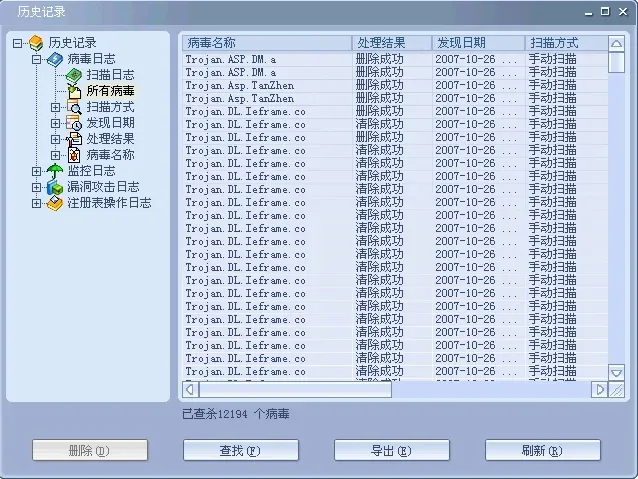638x479 pixels.
Task: Sort by 病毒名称 column header
Action: (267, 43)
